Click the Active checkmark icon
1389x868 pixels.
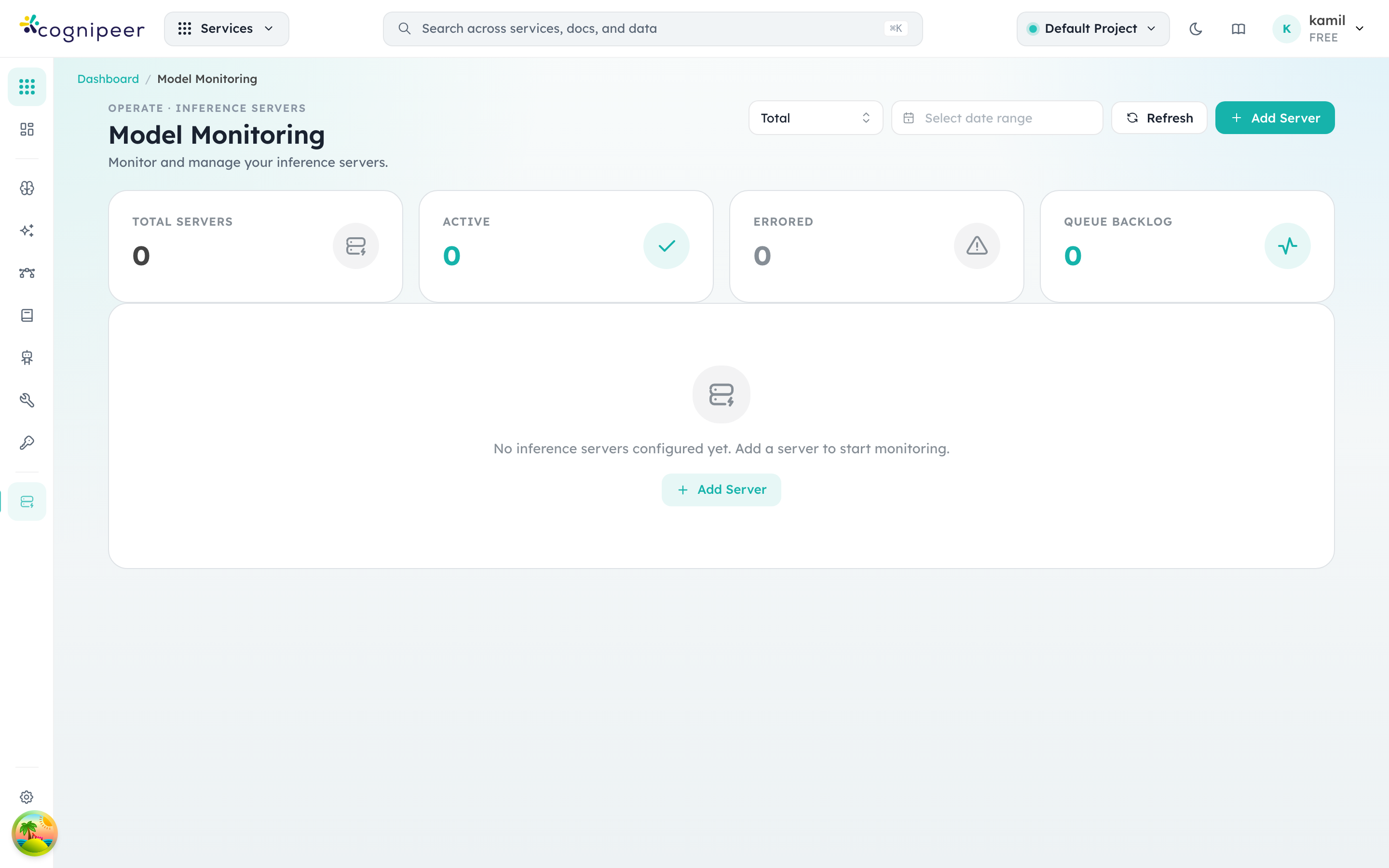pyautogui.click(x=667, y=246)
